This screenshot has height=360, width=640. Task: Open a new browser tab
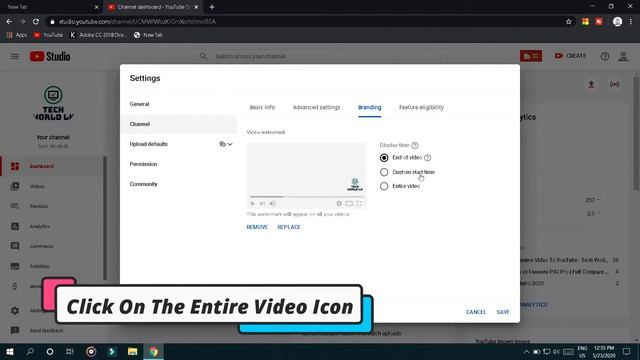click(x=212, y=7)
